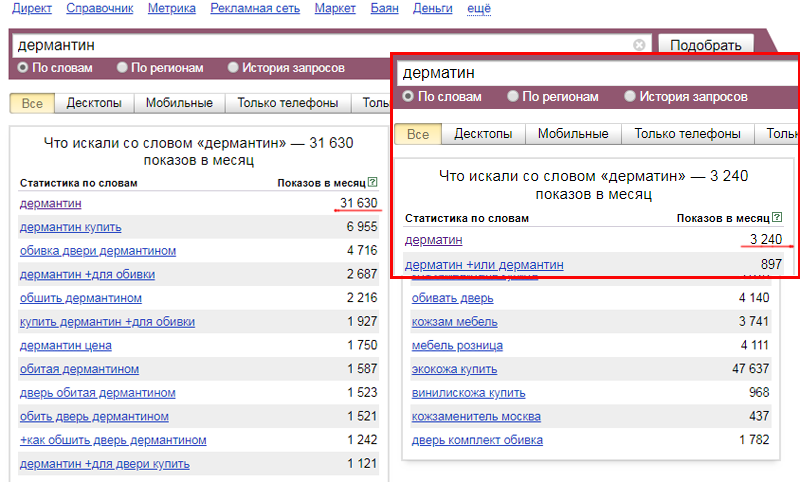This screenshot has width=800, height=482.
Task: Open the Метрика menu link
Action: pos(172,8)
